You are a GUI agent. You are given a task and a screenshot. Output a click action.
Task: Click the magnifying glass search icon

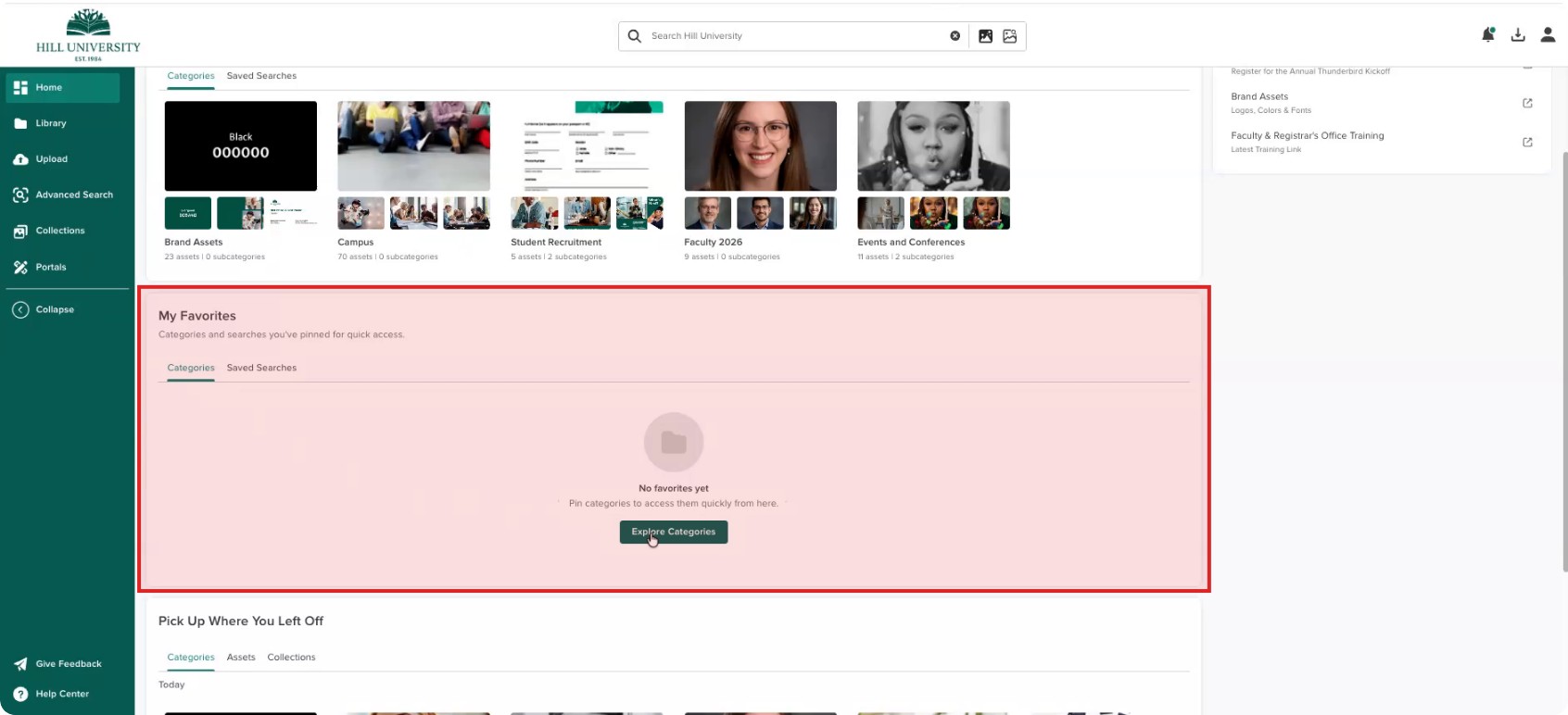click(x=634, y=36)
